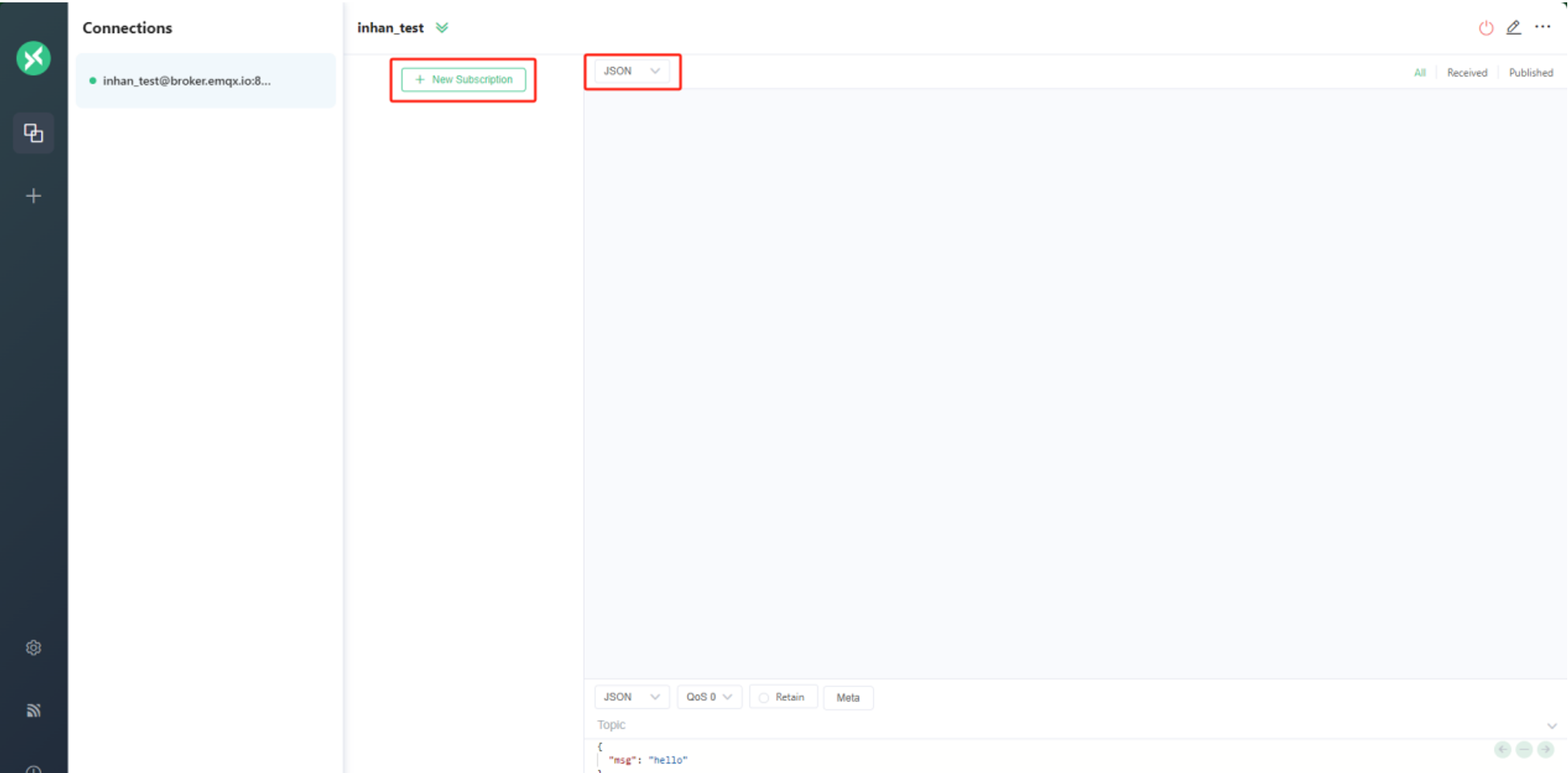
Task: Open the three-dots more options menu
Action: pyautogui.click(x=1542, y=27)
